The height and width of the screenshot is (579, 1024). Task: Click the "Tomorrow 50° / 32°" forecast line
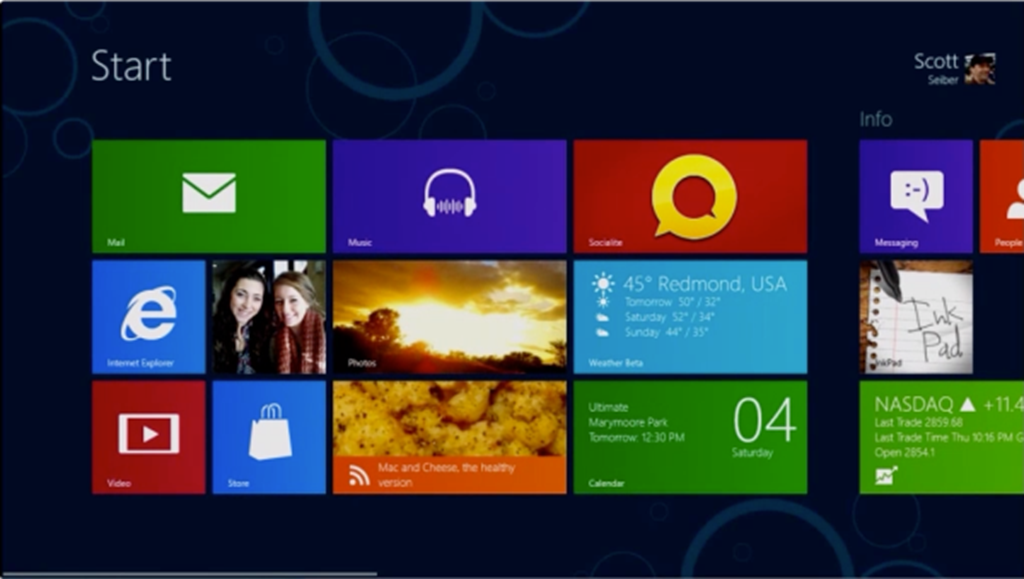672,302
